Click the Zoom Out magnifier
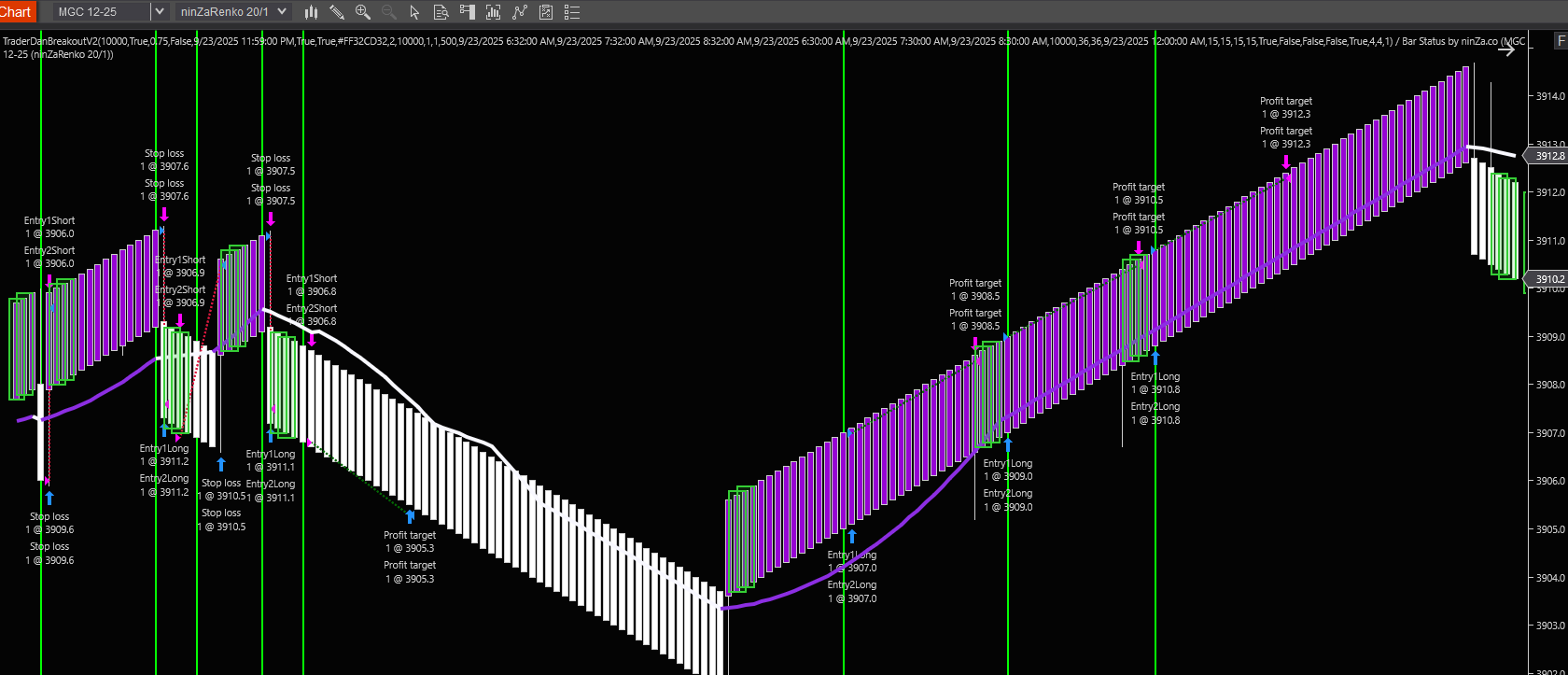1568x675 pixels. (389, 12)
